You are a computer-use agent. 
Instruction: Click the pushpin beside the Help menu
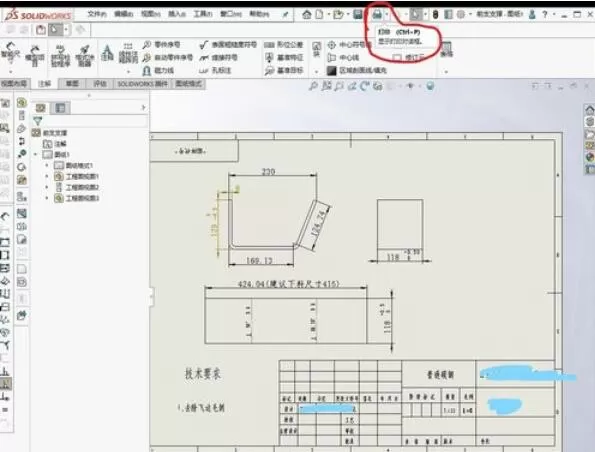pyautogui.click(x=285, y=15)
